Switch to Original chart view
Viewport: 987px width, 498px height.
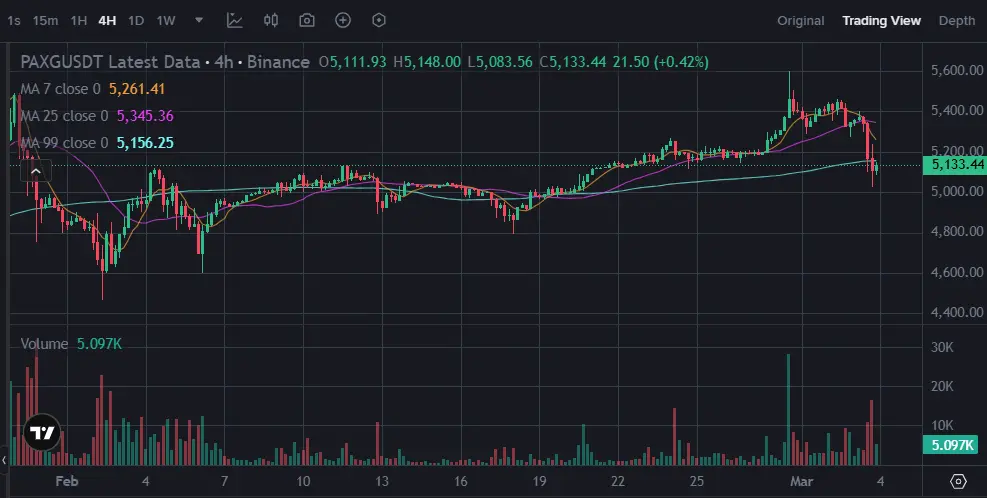tap(801, 21)
